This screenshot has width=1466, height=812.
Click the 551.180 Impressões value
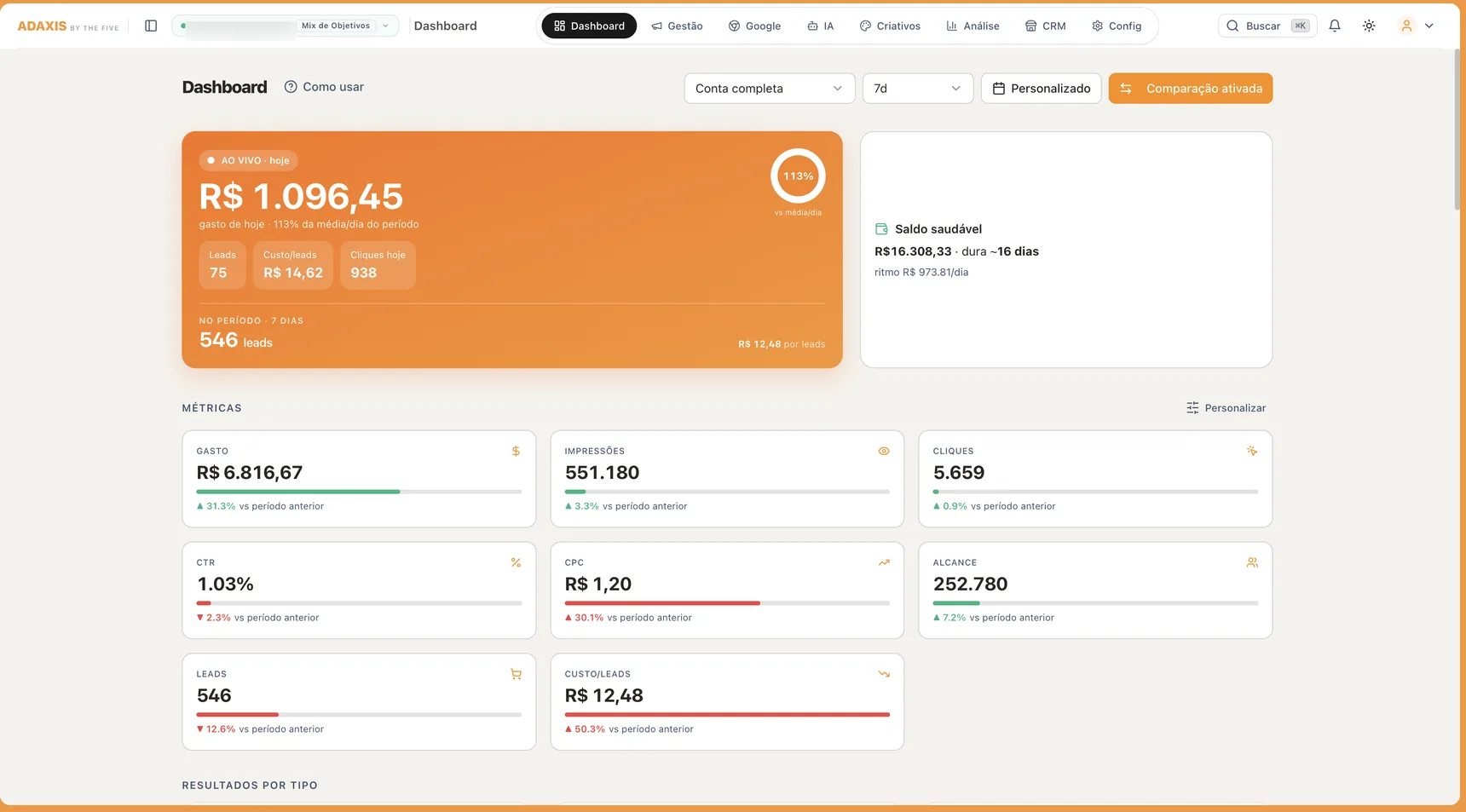[602, 473]
